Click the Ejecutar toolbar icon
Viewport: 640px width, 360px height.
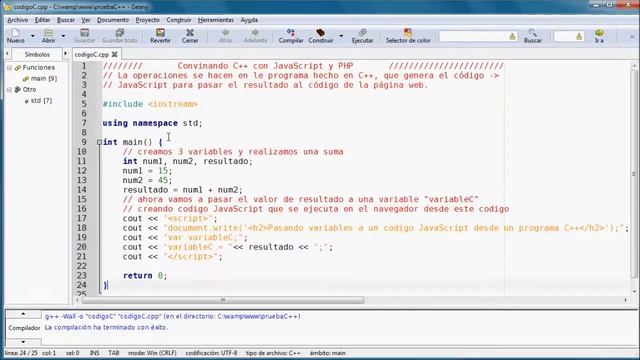click(x=362, y=36)
